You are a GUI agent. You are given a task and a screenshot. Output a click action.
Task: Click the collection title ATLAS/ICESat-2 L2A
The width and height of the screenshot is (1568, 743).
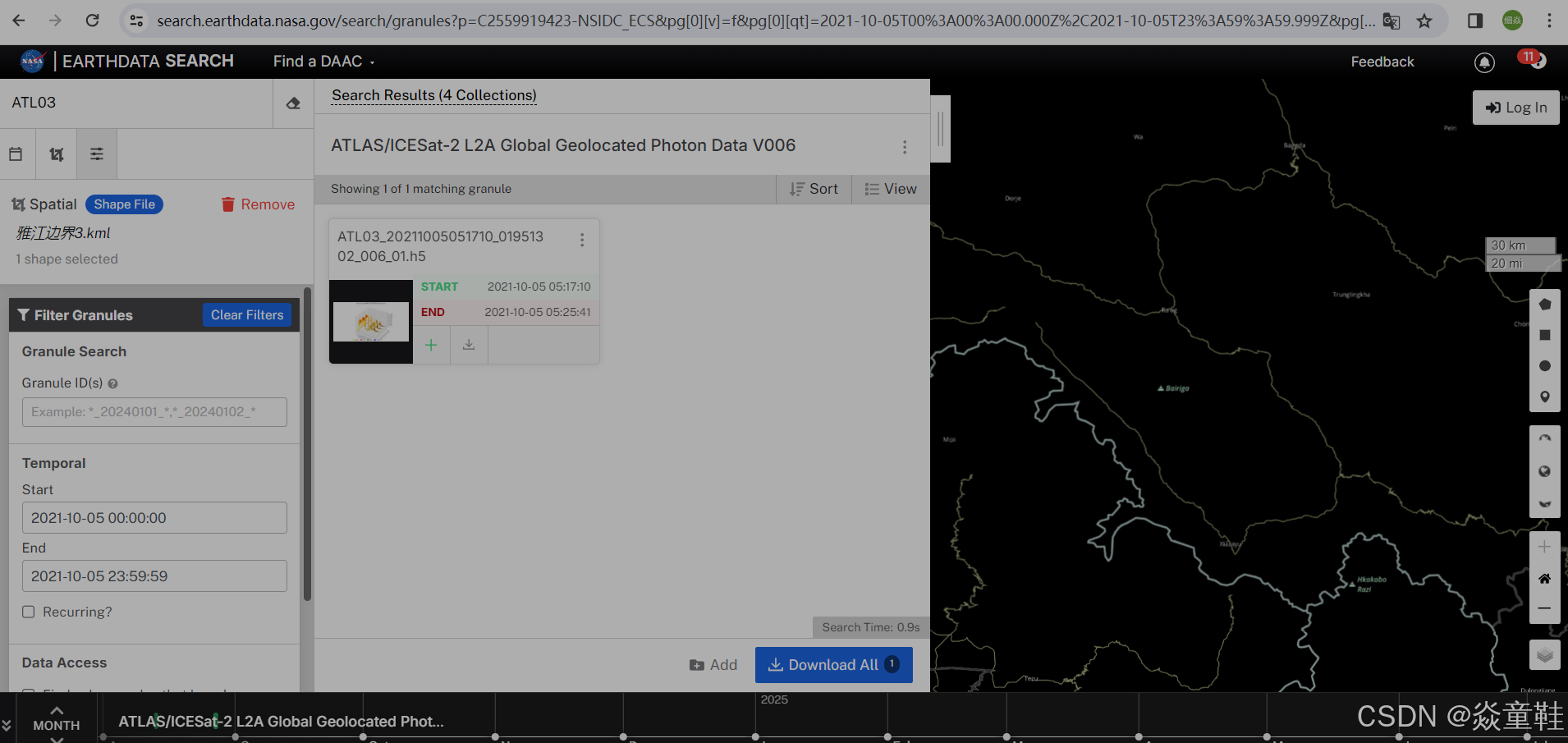563,145
